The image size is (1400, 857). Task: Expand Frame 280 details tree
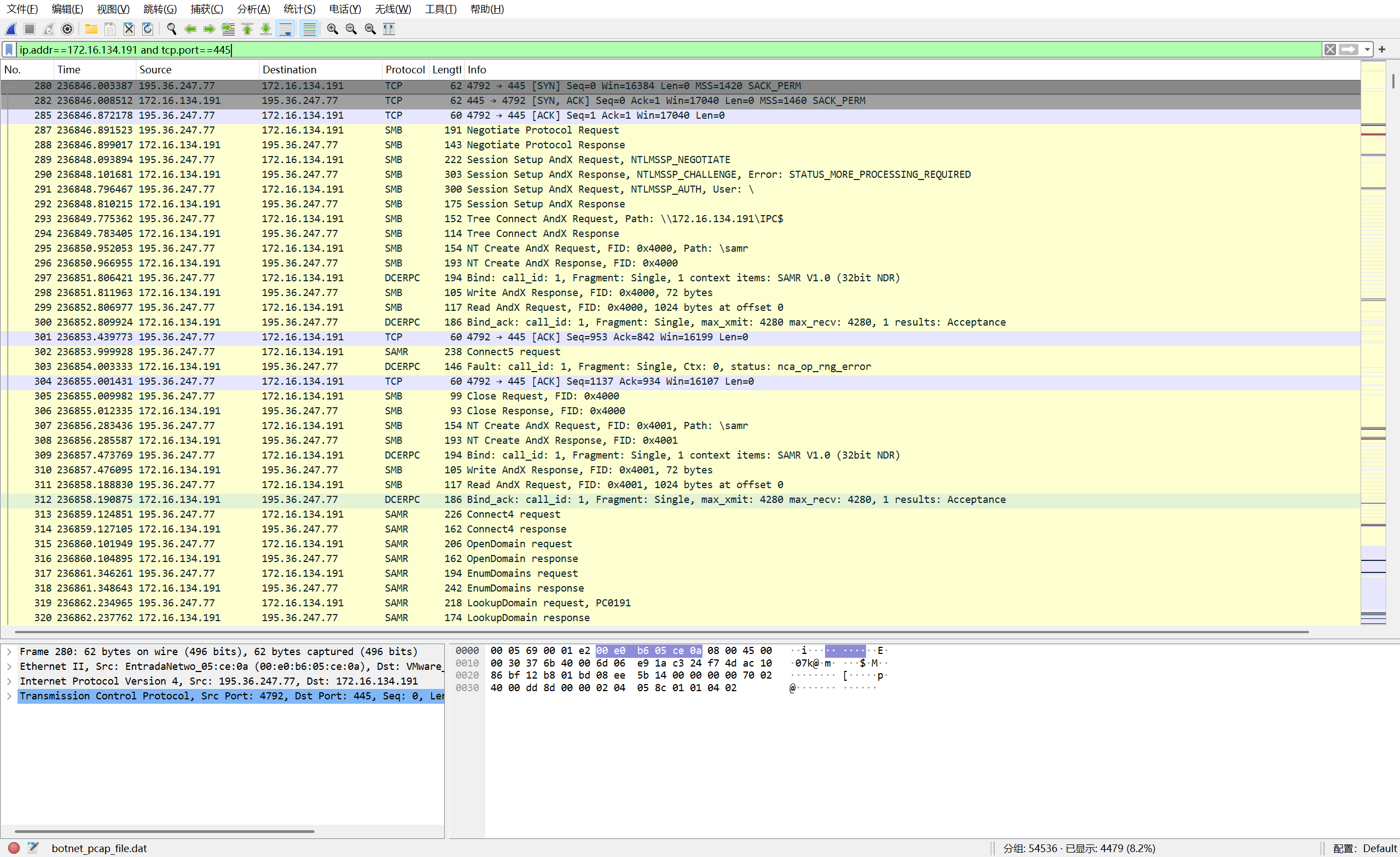pyautogui.click(x=9, y=652)
